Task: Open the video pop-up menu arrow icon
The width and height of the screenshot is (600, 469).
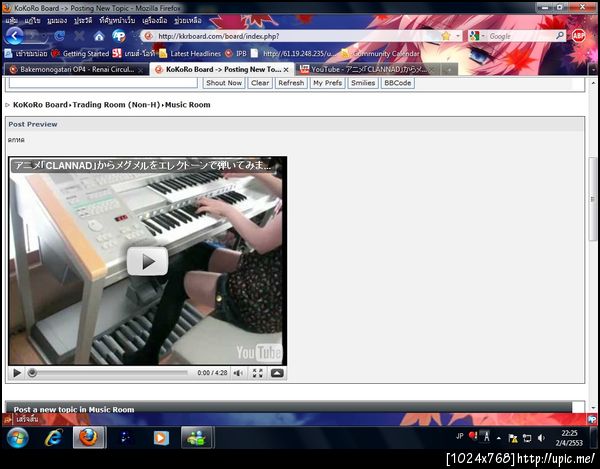Action: 277,373
